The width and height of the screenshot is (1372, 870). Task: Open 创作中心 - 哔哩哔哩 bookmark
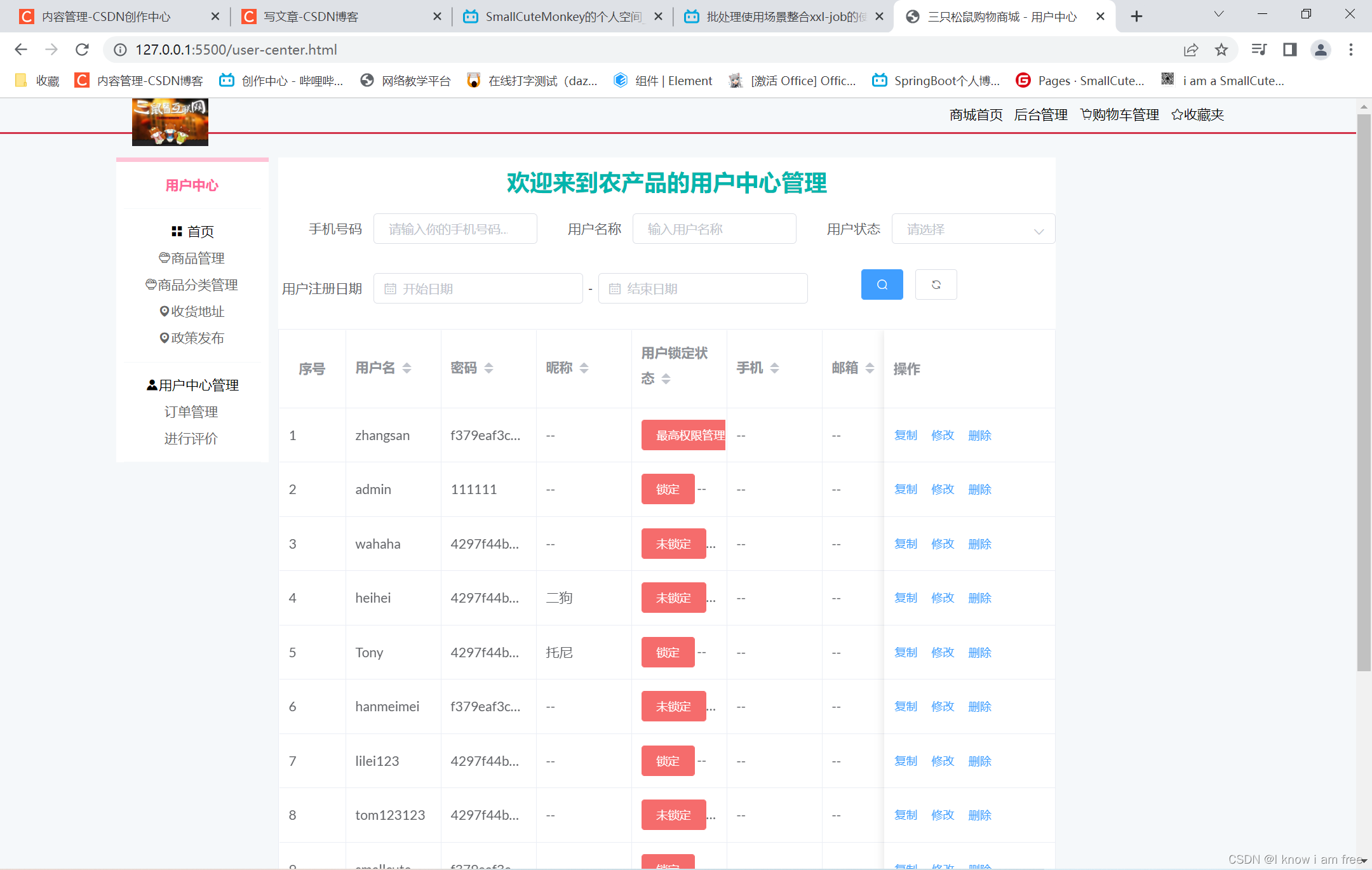[281, 81]
